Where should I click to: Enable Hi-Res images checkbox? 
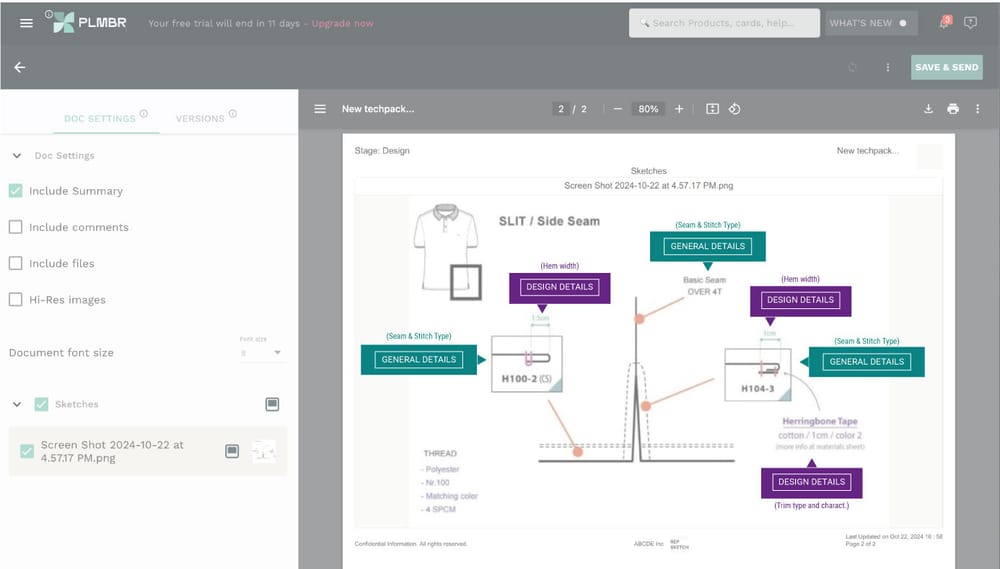pos(15,300)
